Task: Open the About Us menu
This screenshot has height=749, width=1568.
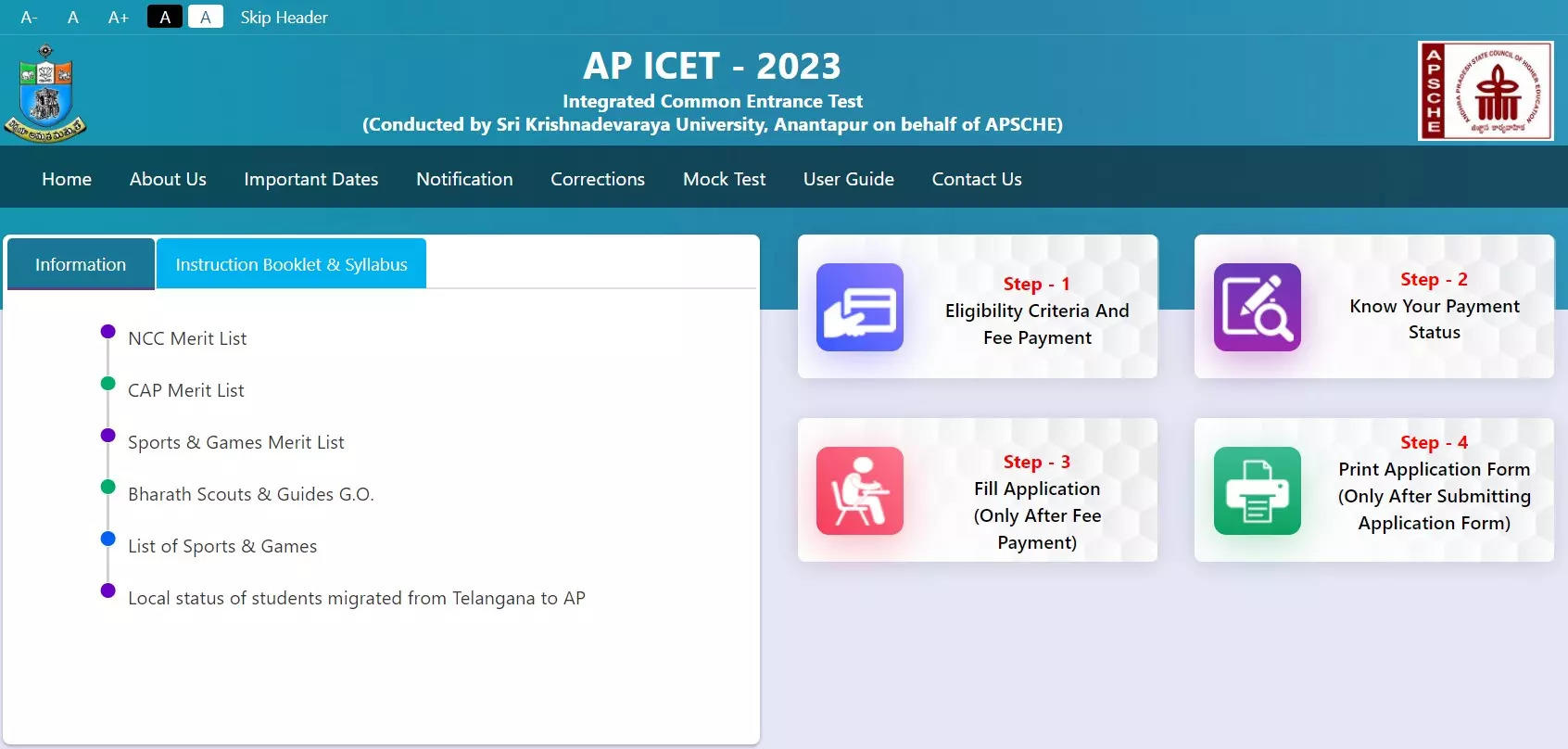Action: 168,179
